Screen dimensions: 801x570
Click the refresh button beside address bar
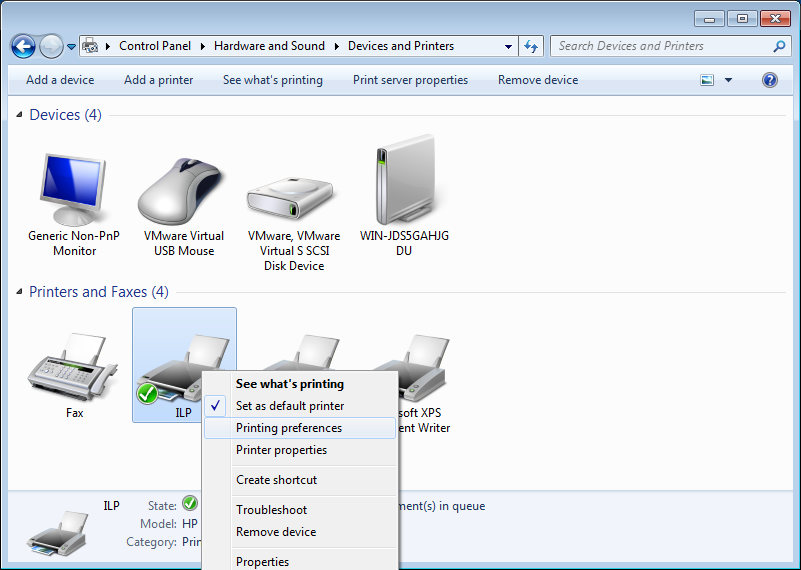[531, 46]
